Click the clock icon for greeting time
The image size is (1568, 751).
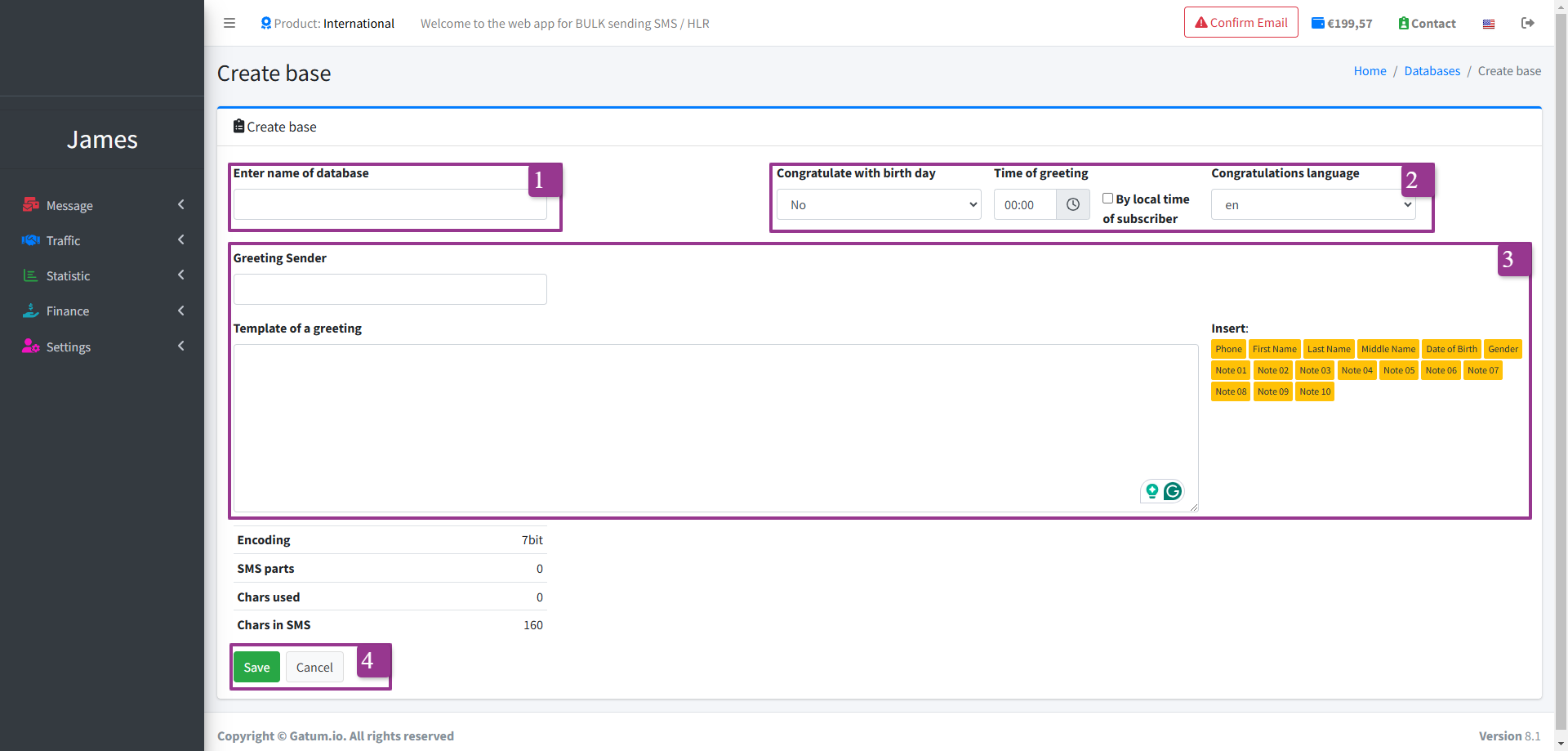1073,205
